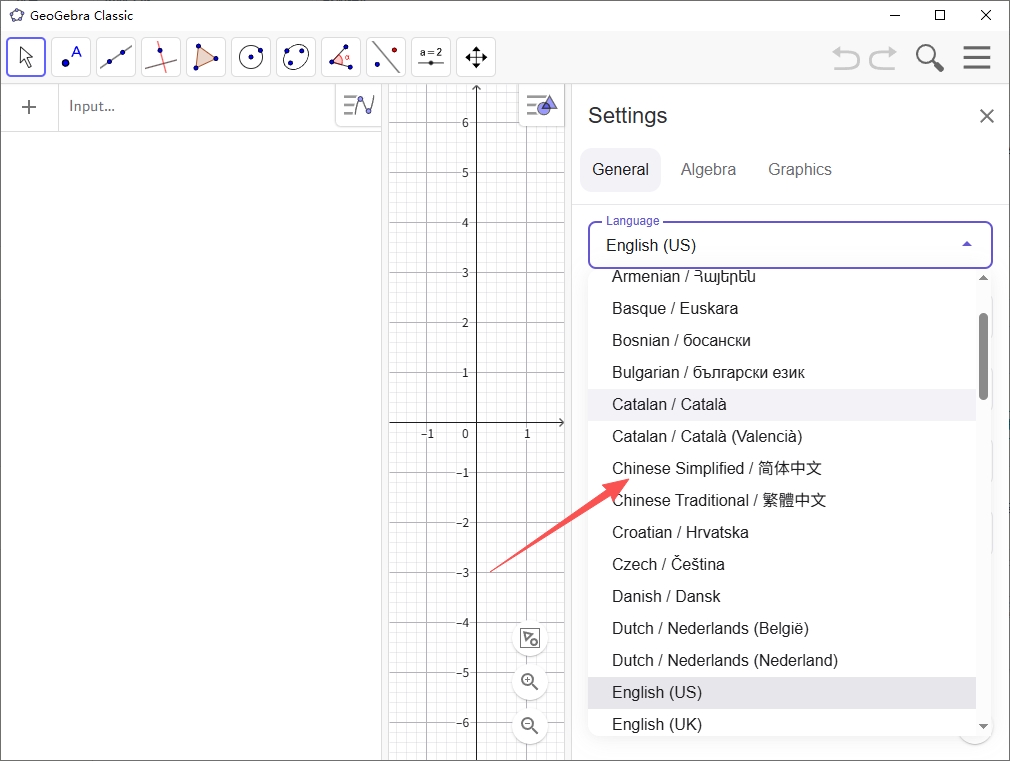
Task: Choose English (US) in the list
Action: click(781, 693)
